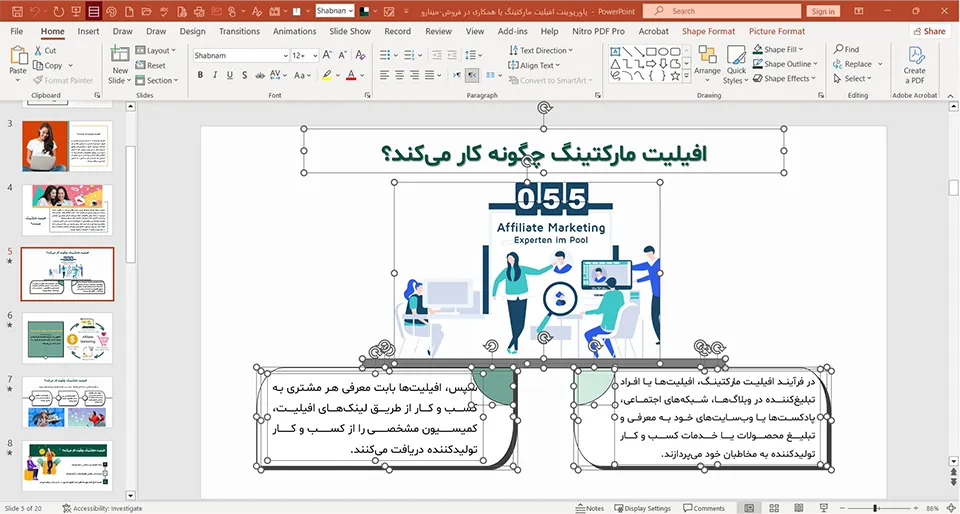Click the Find magnifier button
960x514 pixels.
click(846, 49)
